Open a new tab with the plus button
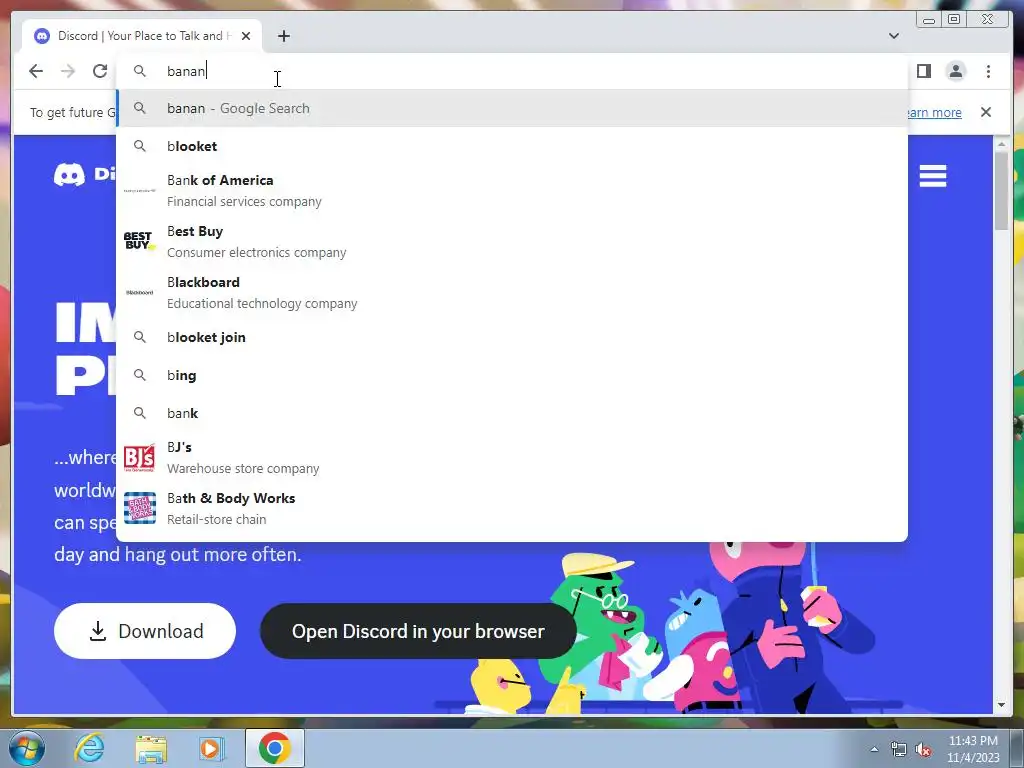The image size is (1024, 768). (x=283, y=36)
